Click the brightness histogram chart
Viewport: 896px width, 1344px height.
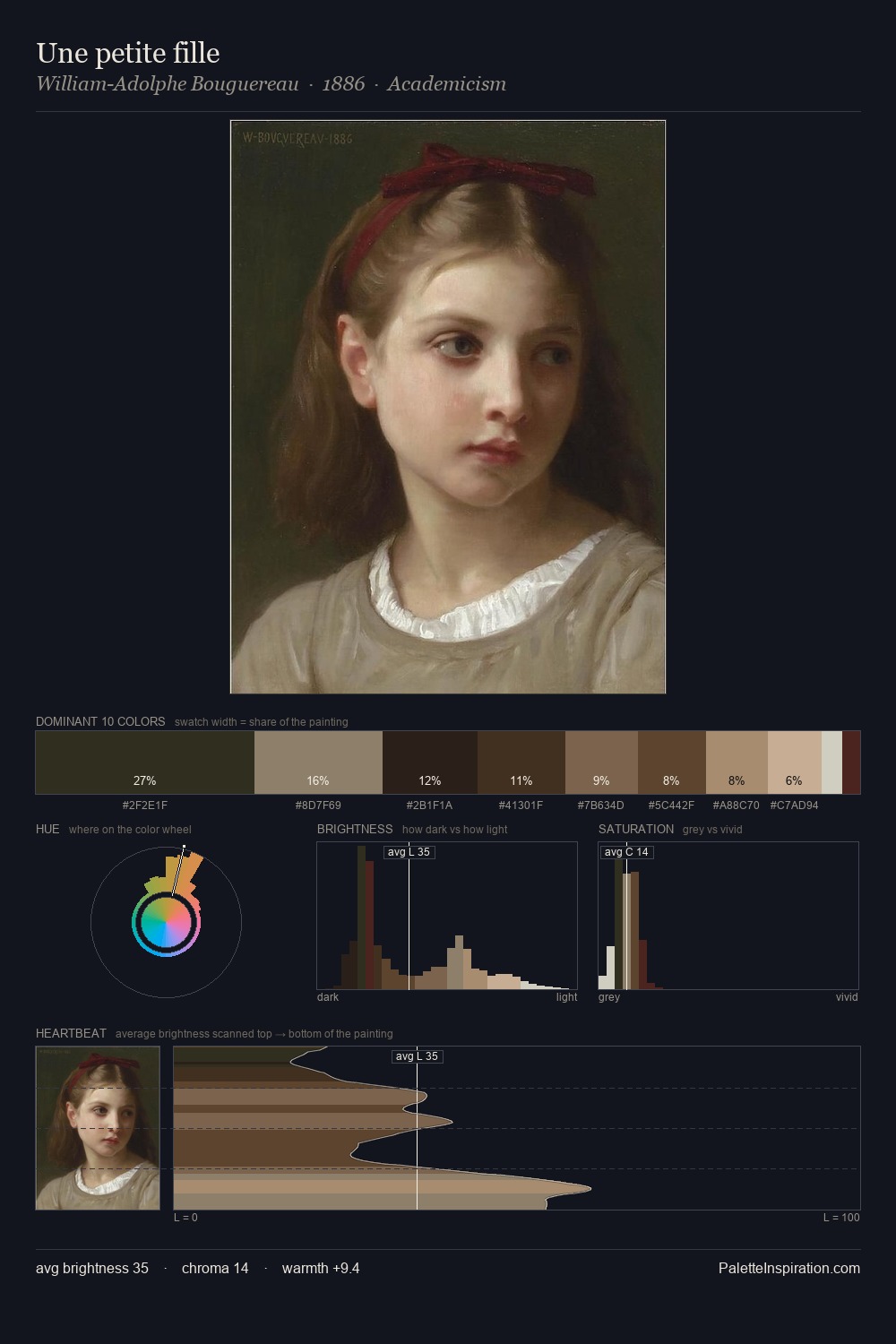[x=447, y=916]
